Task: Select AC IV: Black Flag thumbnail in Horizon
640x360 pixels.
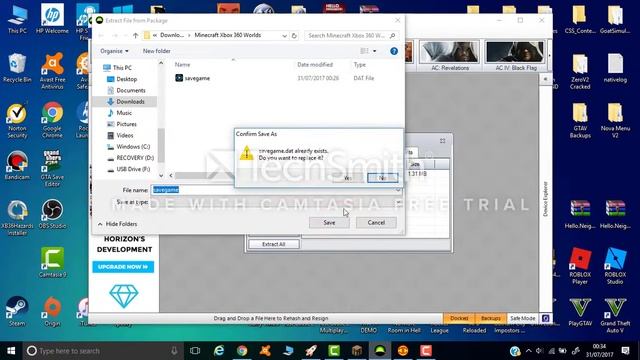Action: pyautogui.click(x=516, y=56)
